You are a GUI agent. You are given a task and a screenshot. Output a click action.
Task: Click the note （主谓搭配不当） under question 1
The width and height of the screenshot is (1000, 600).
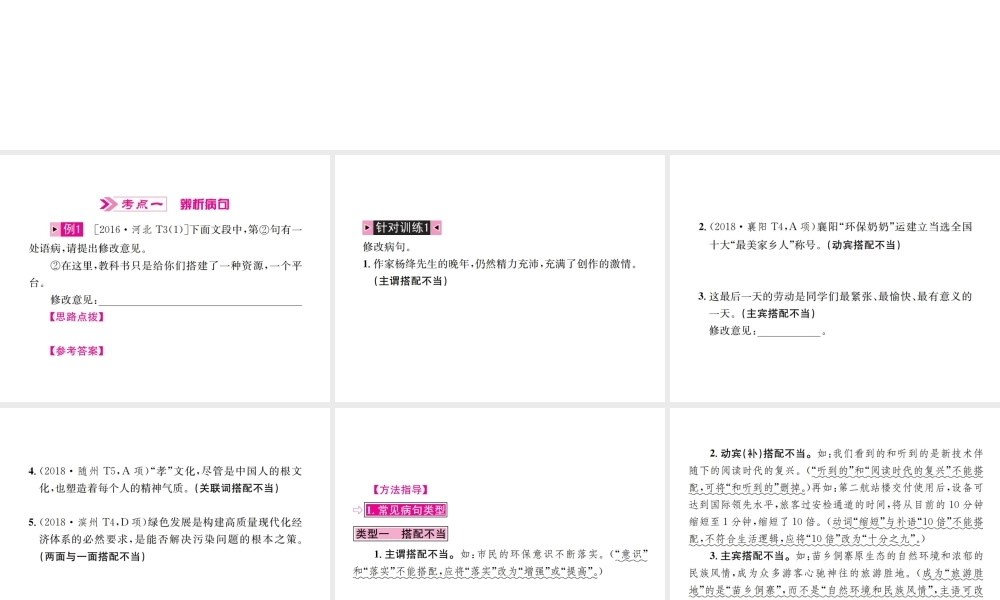410,281
